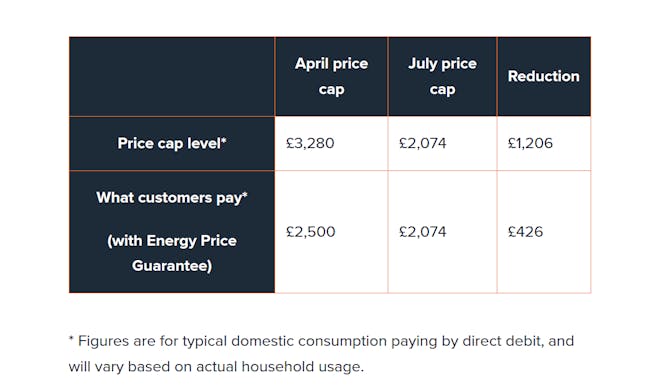Click the empty top-left header cell
This screenshot has width=660, height=389.
click(x=172, y=76)
